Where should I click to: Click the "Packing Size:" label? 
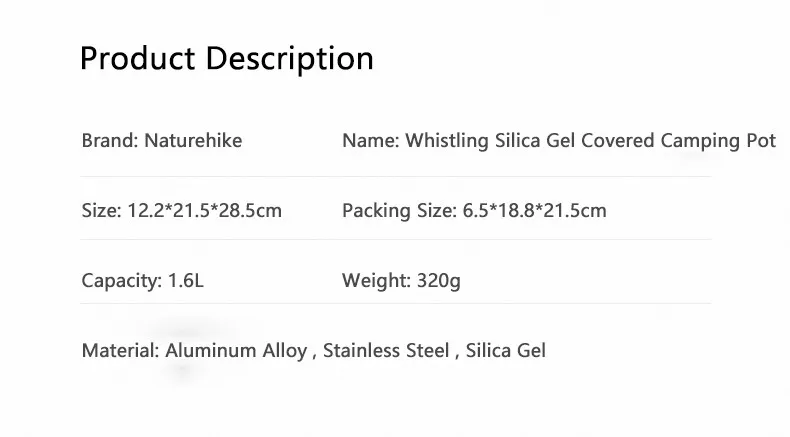click(x=399, y=211)
